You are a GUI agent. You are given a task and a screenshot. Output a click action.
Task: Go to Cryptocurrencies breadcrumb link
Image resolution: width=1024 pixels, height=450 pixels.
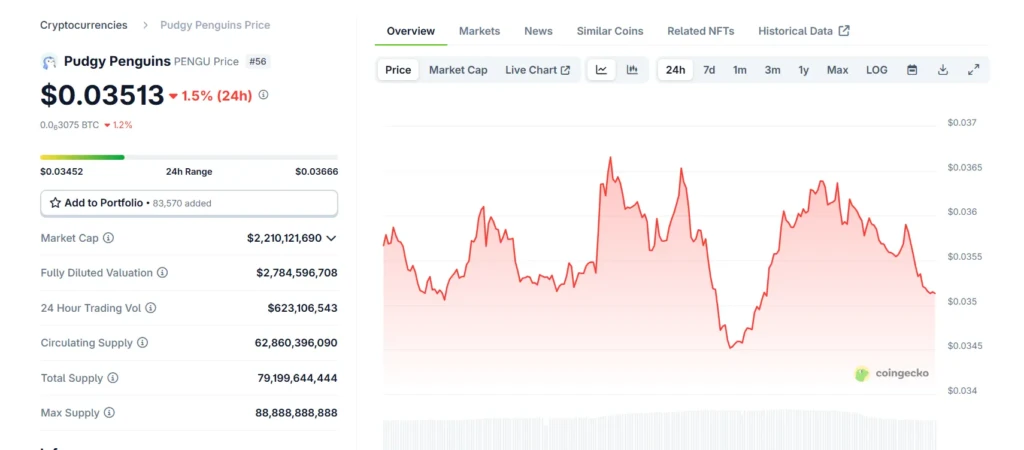coord(84,25)
